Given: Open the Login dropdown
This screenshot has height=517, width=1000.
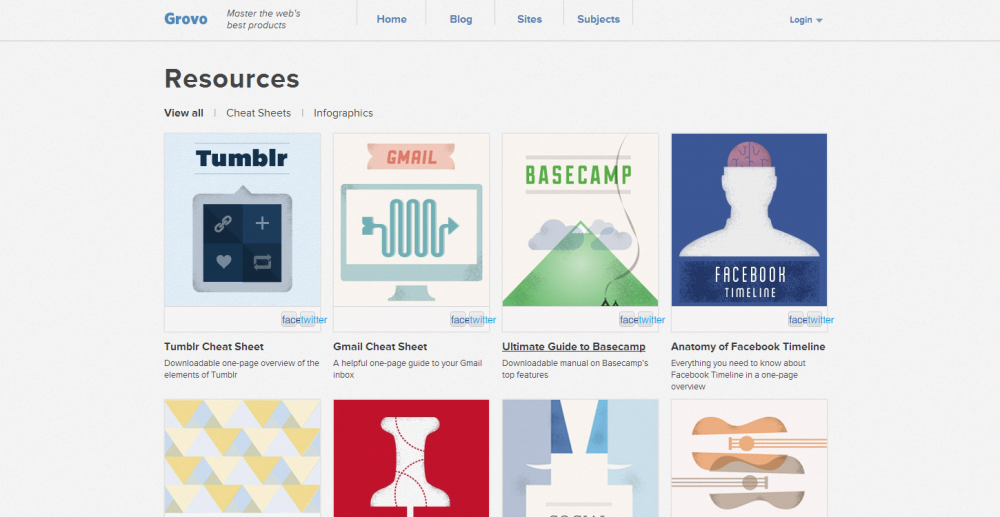Looking at the screenshot, I should [805, 20].
